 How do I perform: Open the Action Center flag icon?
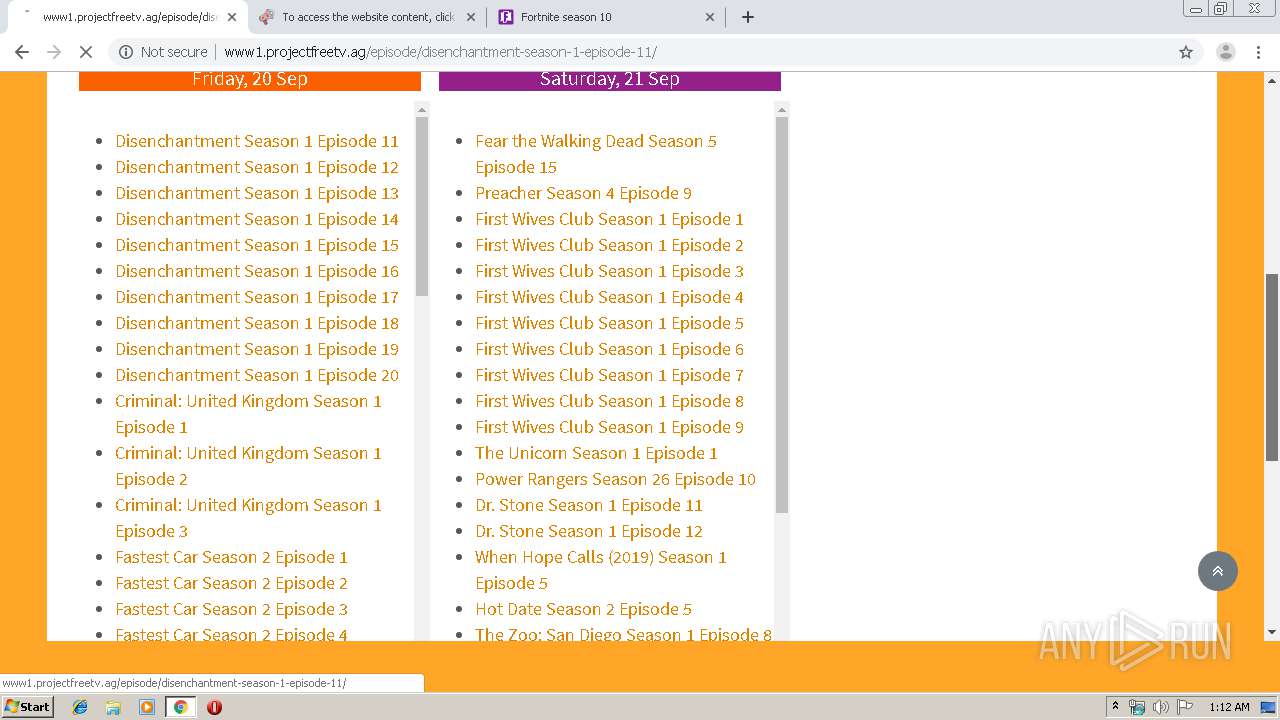(1183, 707)
